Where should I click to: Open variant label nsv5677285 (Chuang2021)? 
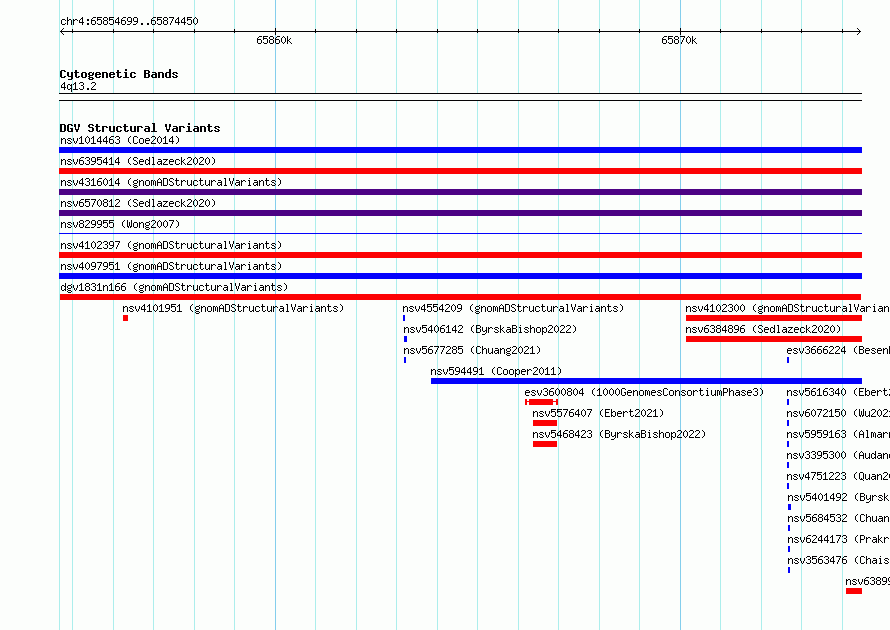(x=472, y=350)
